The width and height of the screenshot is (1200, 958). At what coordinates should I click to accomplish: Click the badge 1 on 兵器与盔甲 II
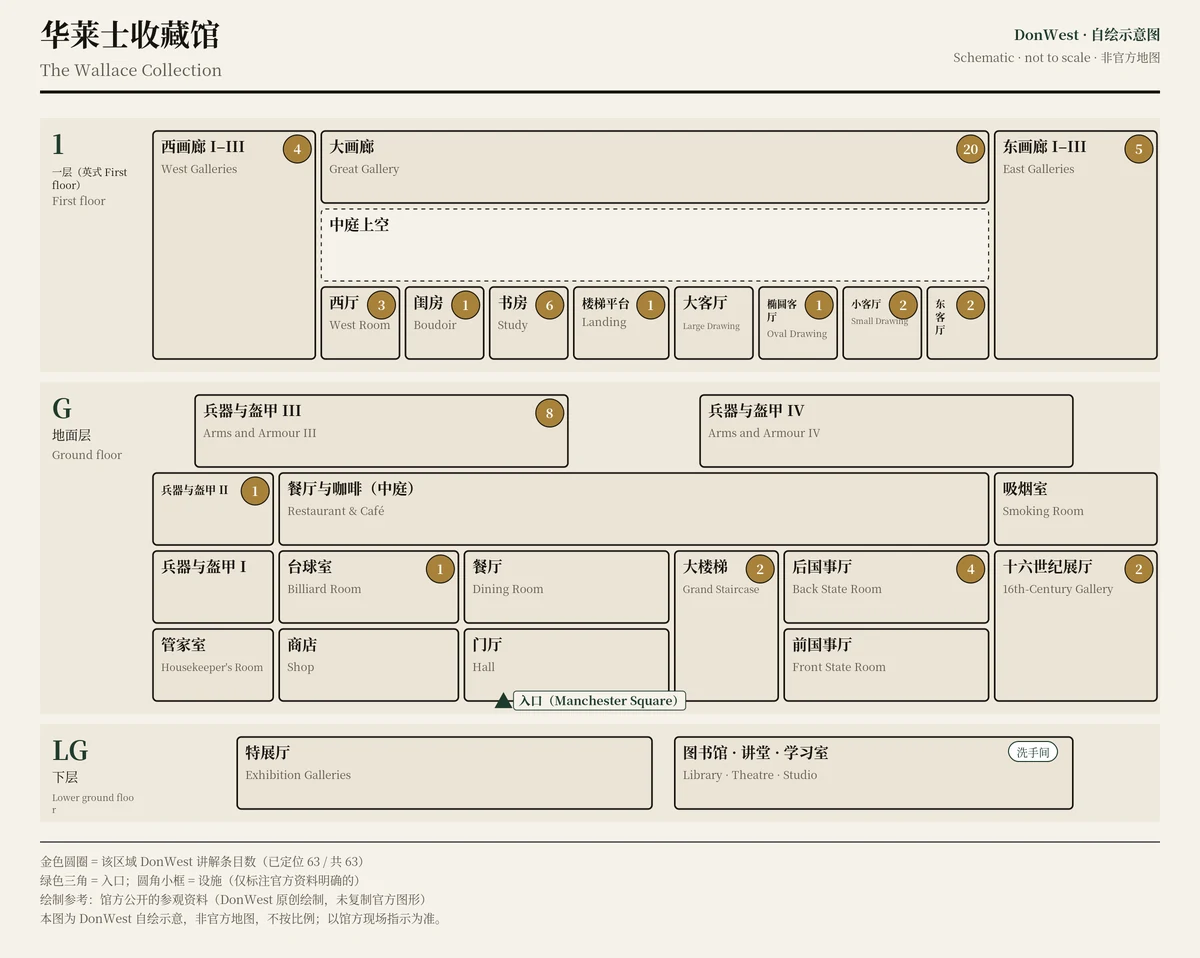[x=255, y=491]
